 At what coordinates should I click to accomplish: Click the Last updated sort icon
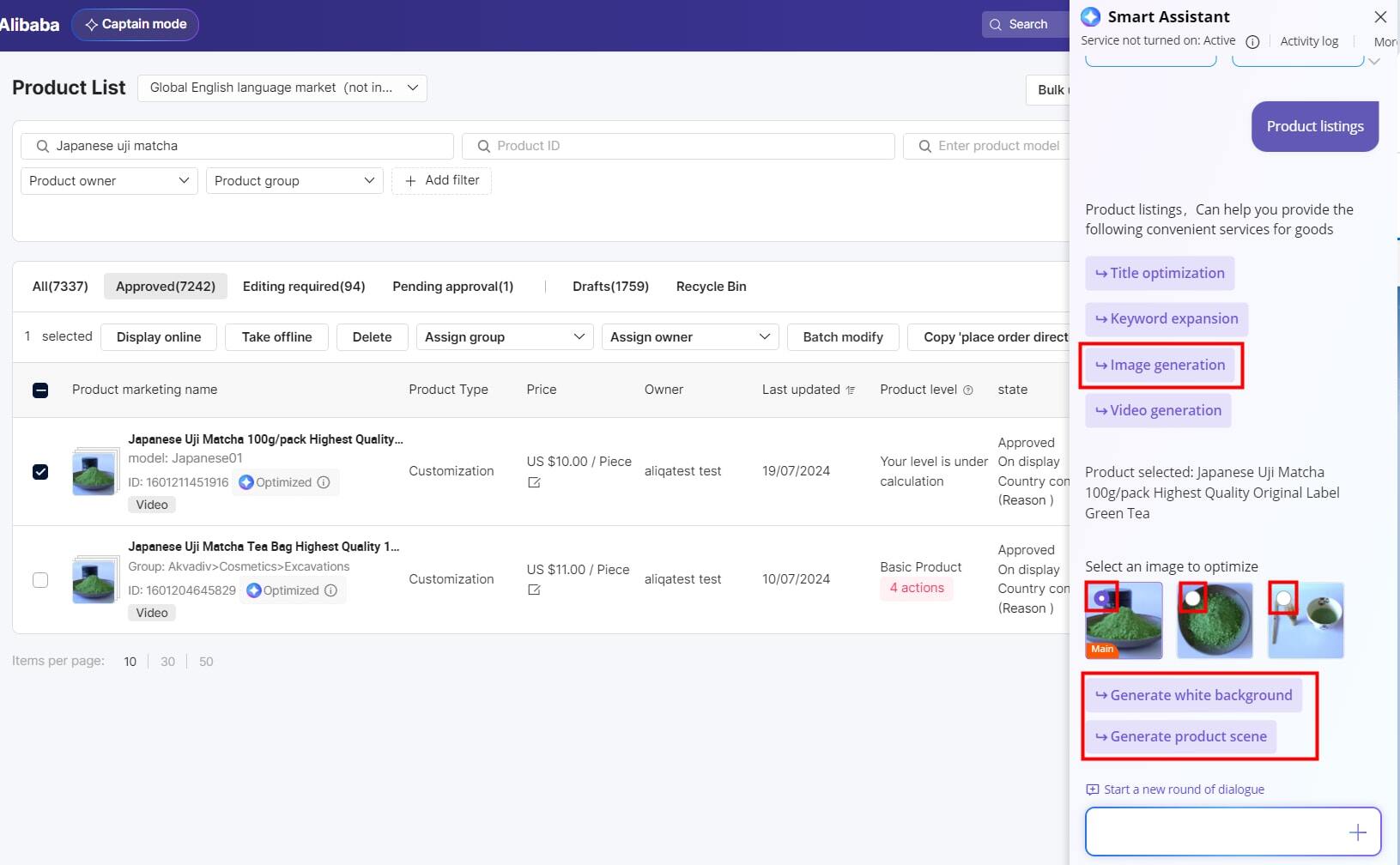point(851,390)
